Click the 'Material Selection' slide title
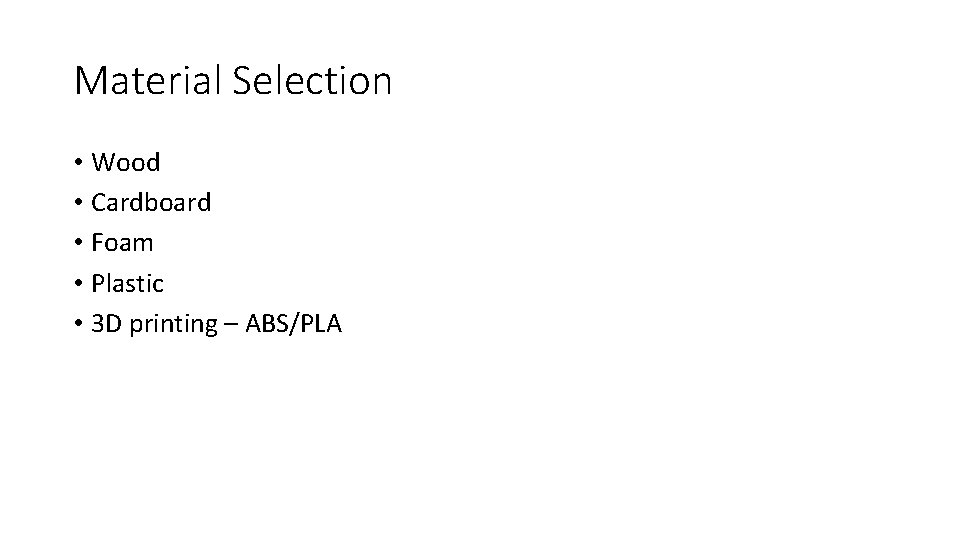Screen dimensions: 960x540 tap(233, 80)
